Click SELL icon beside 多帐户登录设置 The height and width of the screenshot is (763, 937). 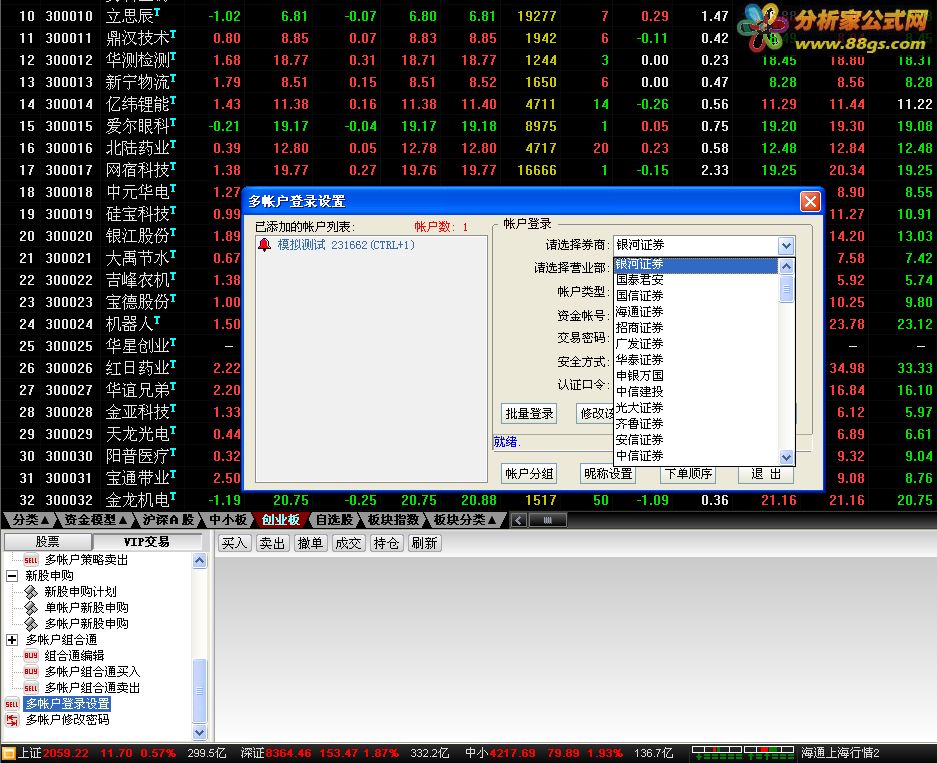click(12, 704)
